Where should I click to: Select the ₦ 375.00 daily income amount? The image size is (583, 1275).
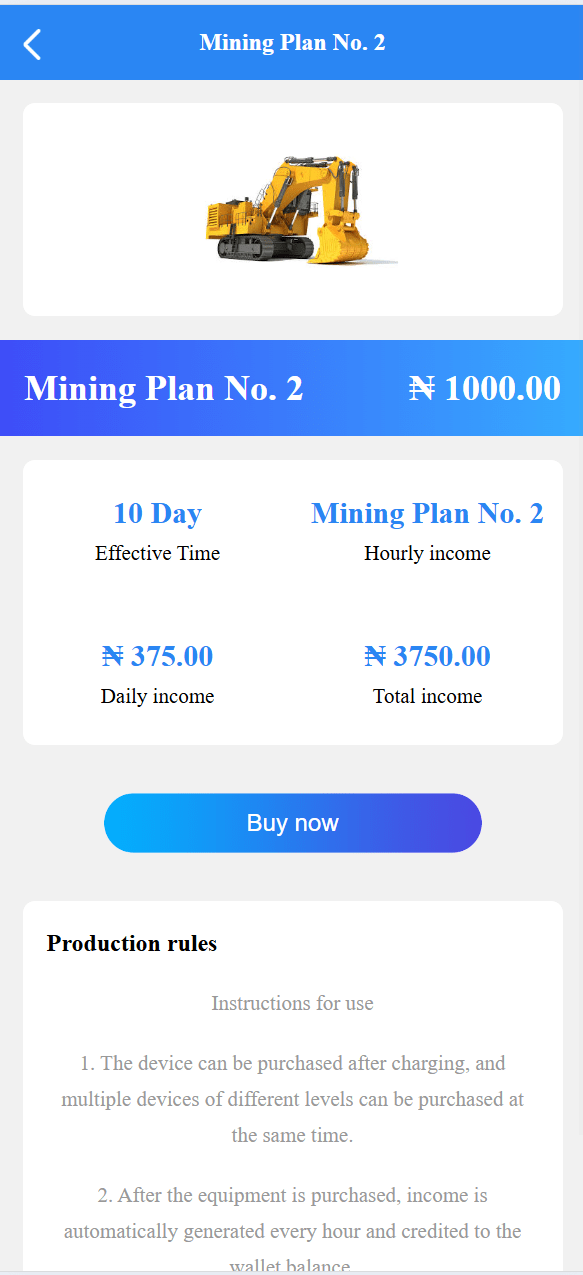click(x=157, y=657)
